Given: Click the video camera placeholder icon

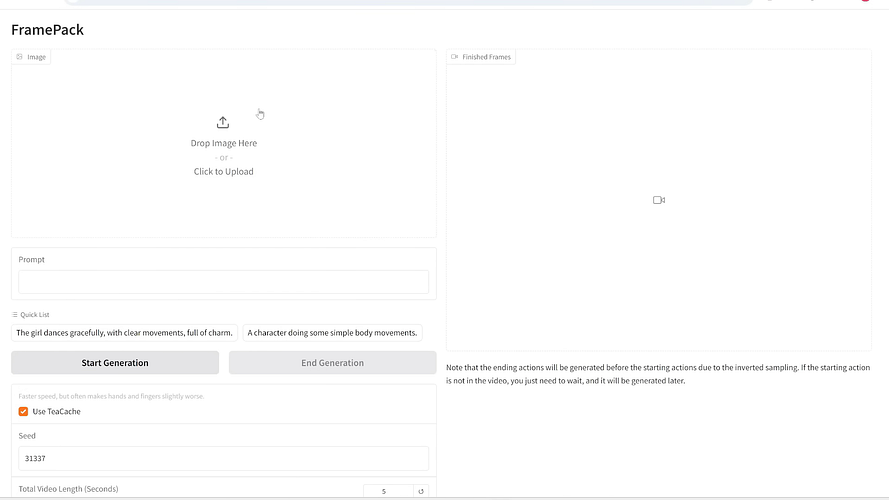Looking at the screenshot, I should pos(659,200).
